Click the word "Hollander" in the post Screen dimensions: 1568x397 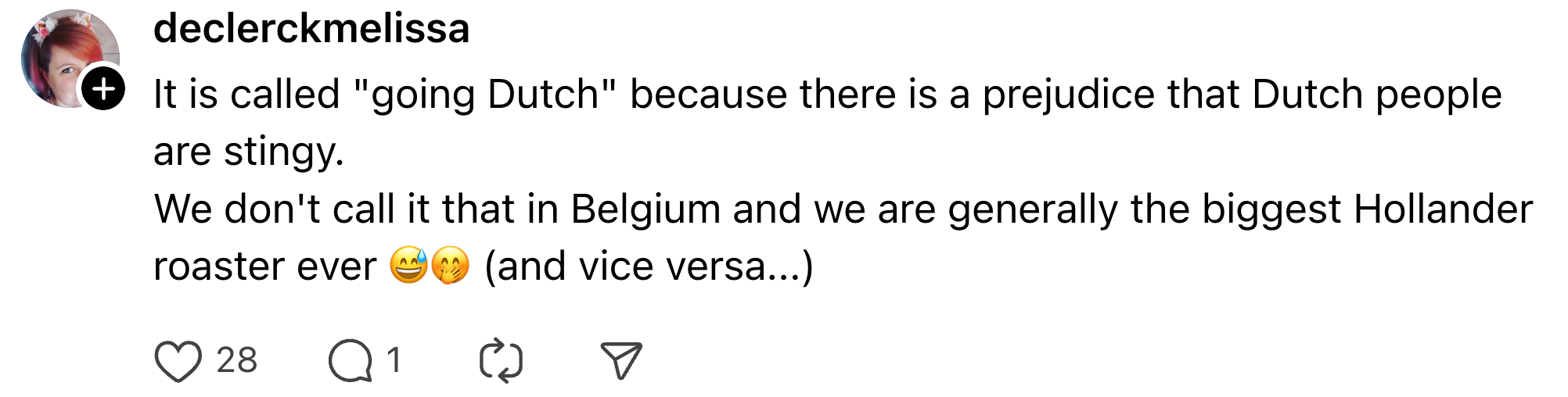pyautogui.click(x=1443, y=209)
